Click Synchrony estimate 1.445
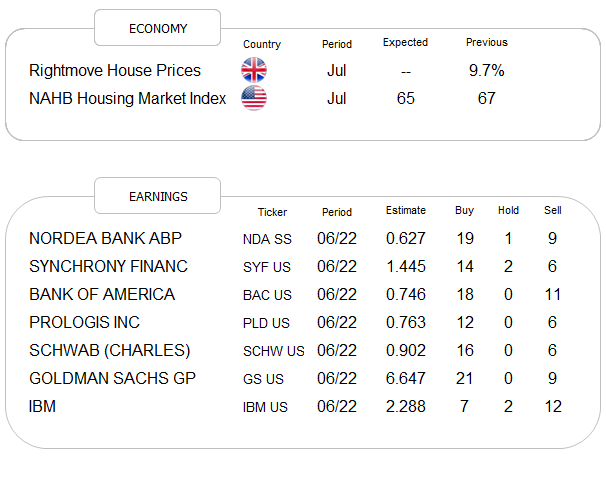Screen dimensions: 606x477 (x=406, y=266)
